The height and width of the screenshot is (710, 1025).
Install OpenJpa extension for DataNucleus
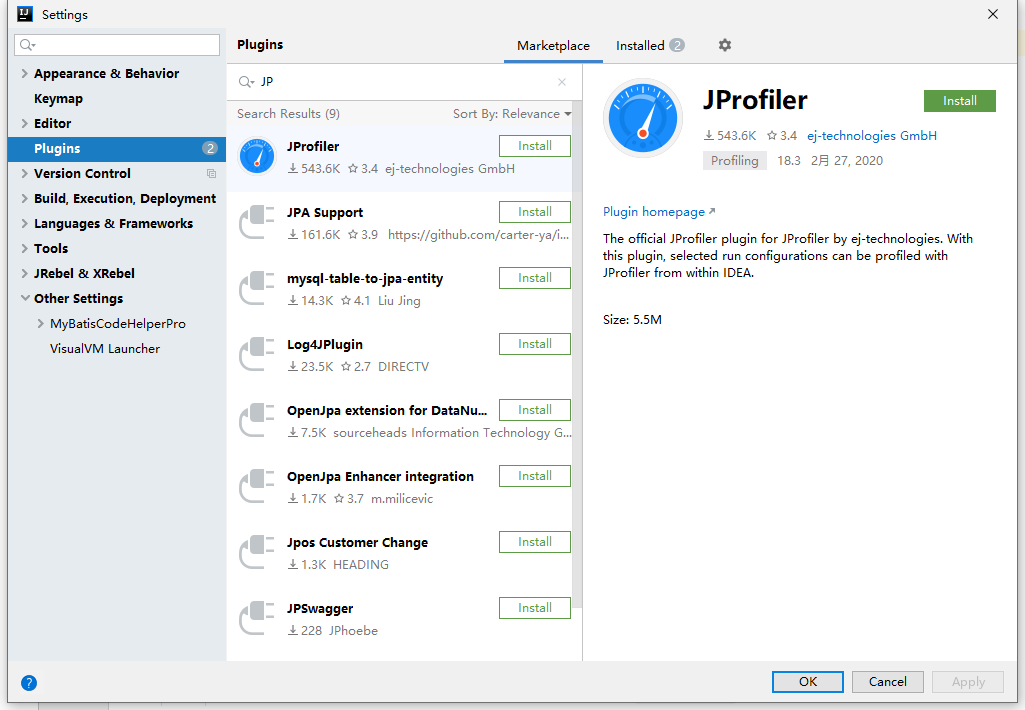coord(535,410)
